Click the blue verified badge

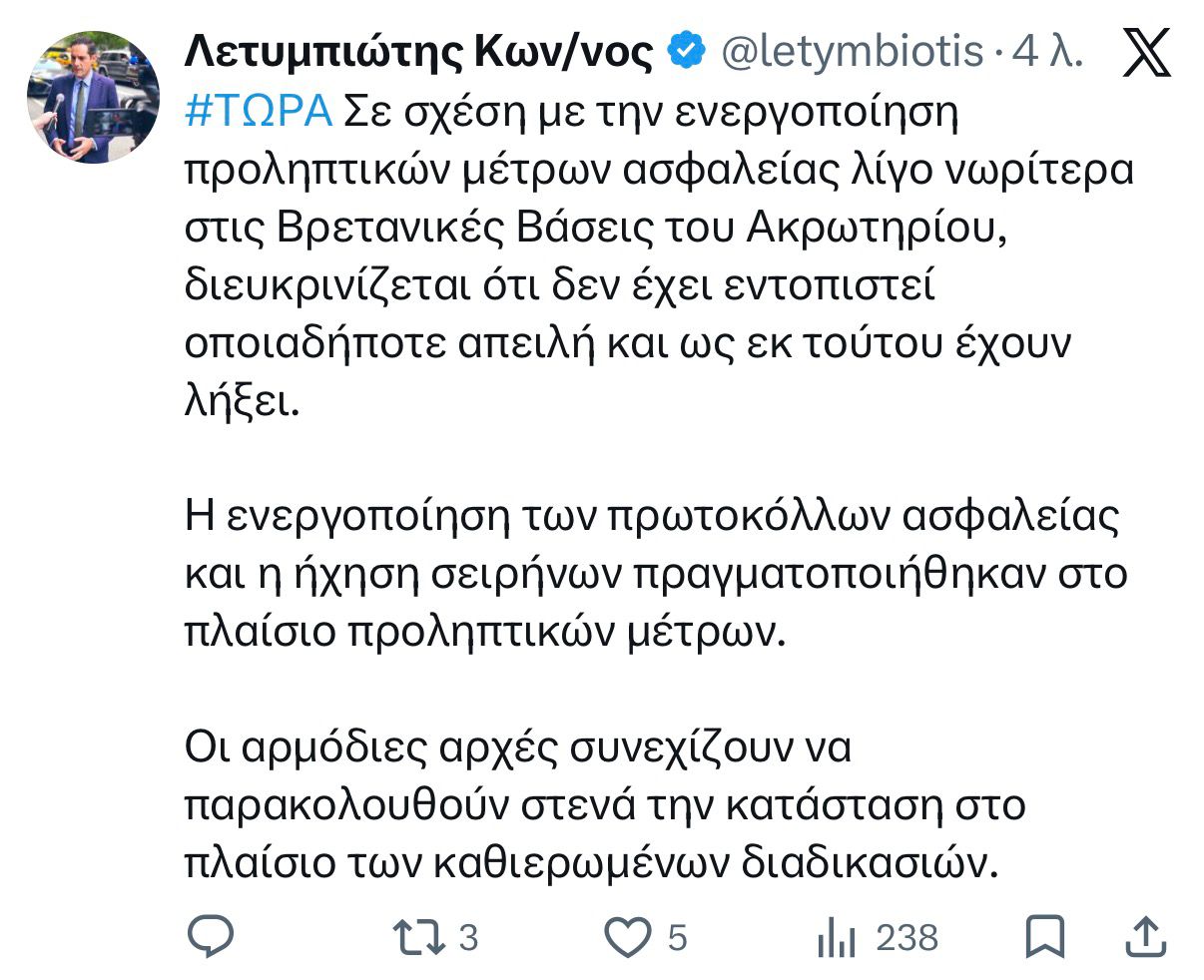[686, 52]
